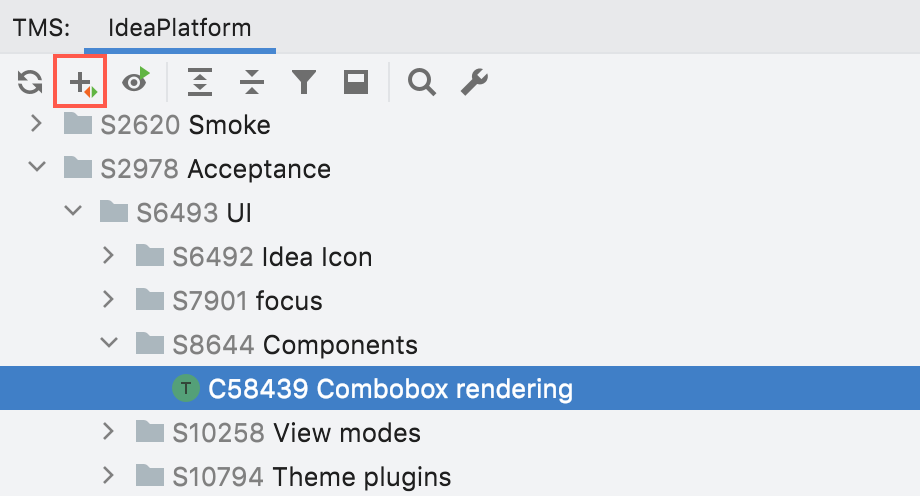Image resolution: width=920 pixels, height=496 pixels.
Task: Switch to the IdeaPlatform tab
Action: pyautogui.click(x=179, y=27)
